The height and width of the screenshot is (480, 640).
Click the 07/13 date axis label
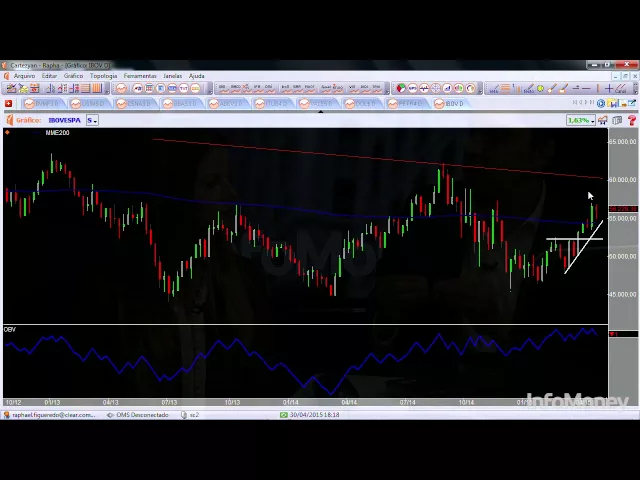click(x=169, y=402)
